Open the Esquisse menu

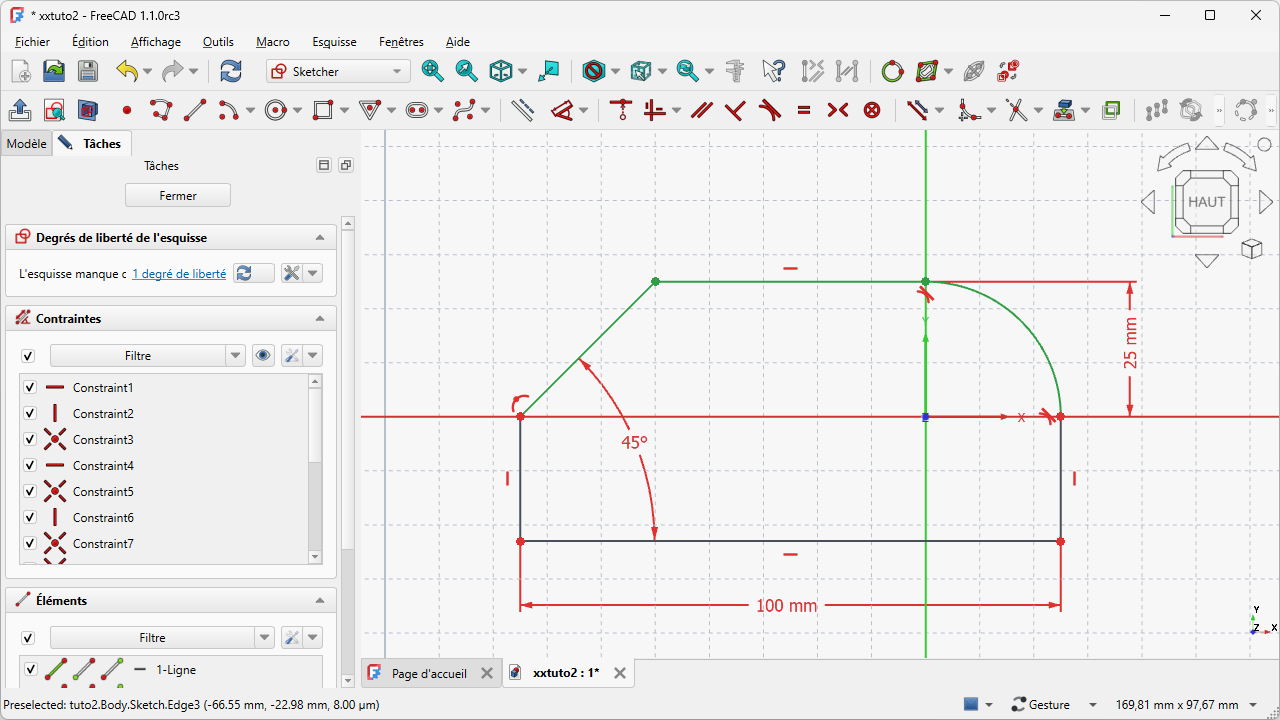coord(334,42)
